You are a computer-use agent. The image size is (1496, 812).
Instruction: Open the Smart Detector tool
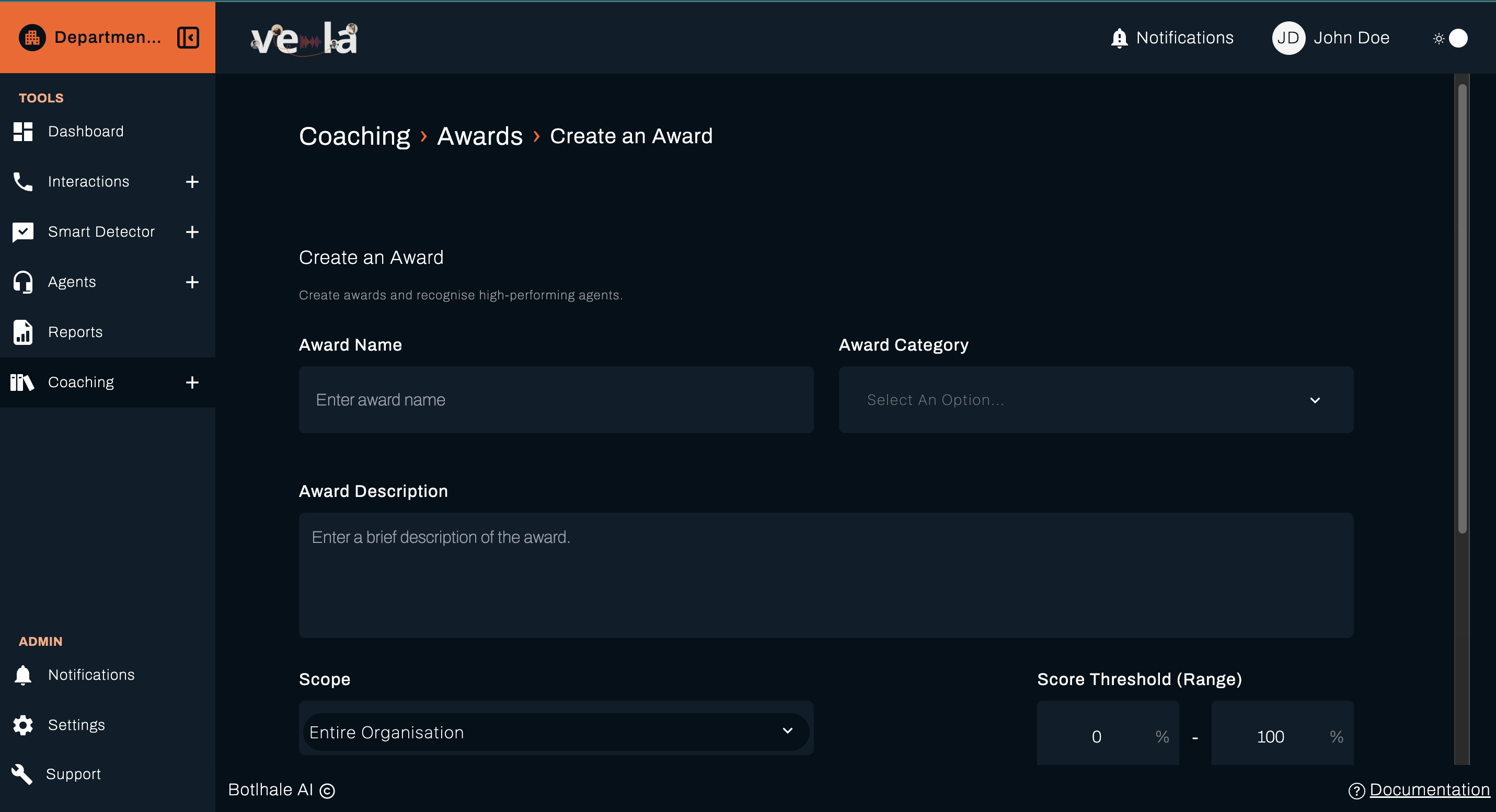point(101,231)
